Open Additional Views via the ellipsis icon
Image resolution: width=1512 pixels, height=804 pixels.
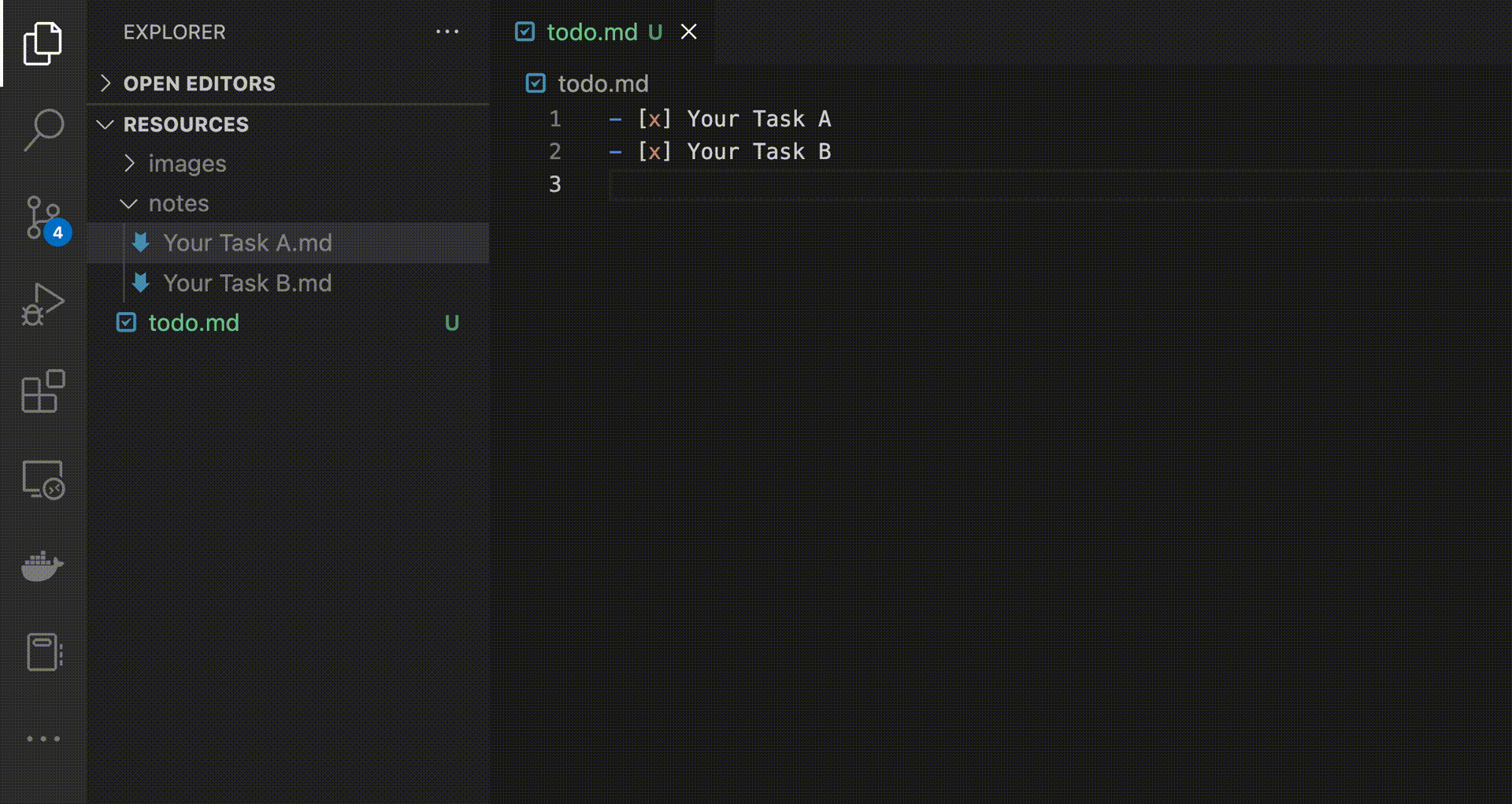click(x=43, y=738)
